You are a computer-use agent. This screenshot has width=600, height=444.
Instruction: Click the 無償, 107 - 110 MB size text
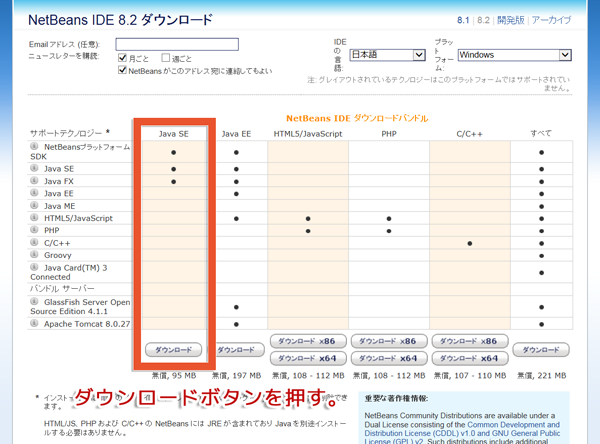click(470, 375)
